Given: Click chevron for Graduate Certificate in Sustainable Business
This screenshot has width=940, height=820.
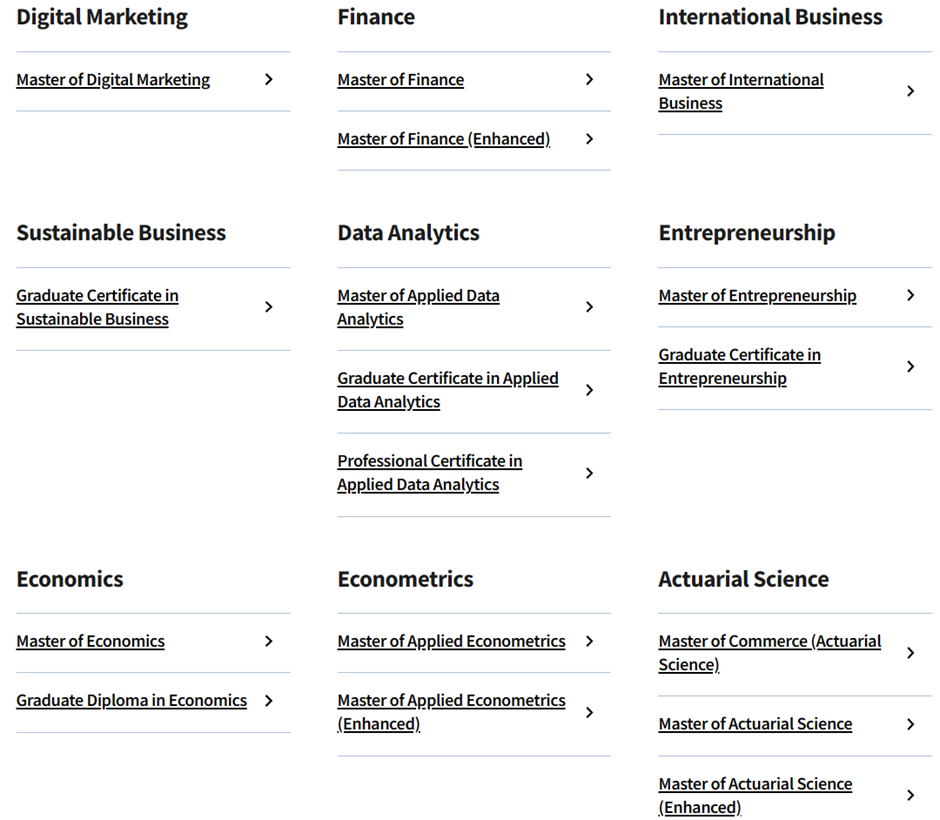Looking at the screenshot, I should pos(268,307).
